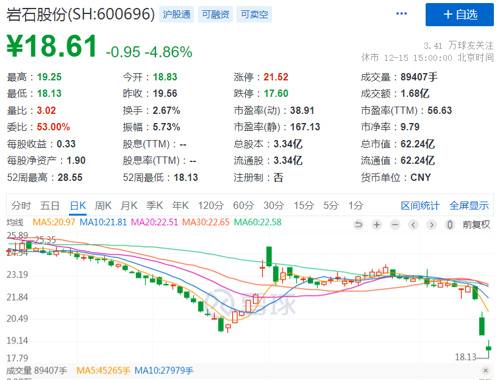The height and width of the screenshot is (380, 500).
Task: Select the 五日 five-day tab
Action: pos(50,206)
